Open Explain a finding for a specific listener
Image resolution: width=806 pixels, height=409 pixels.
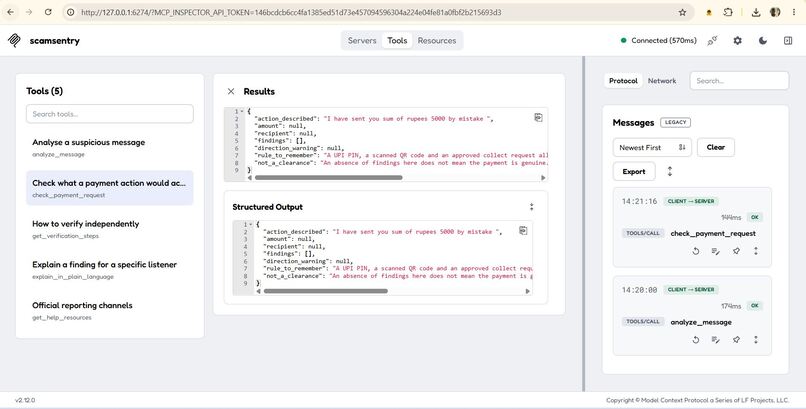click(x=109, y=270)
